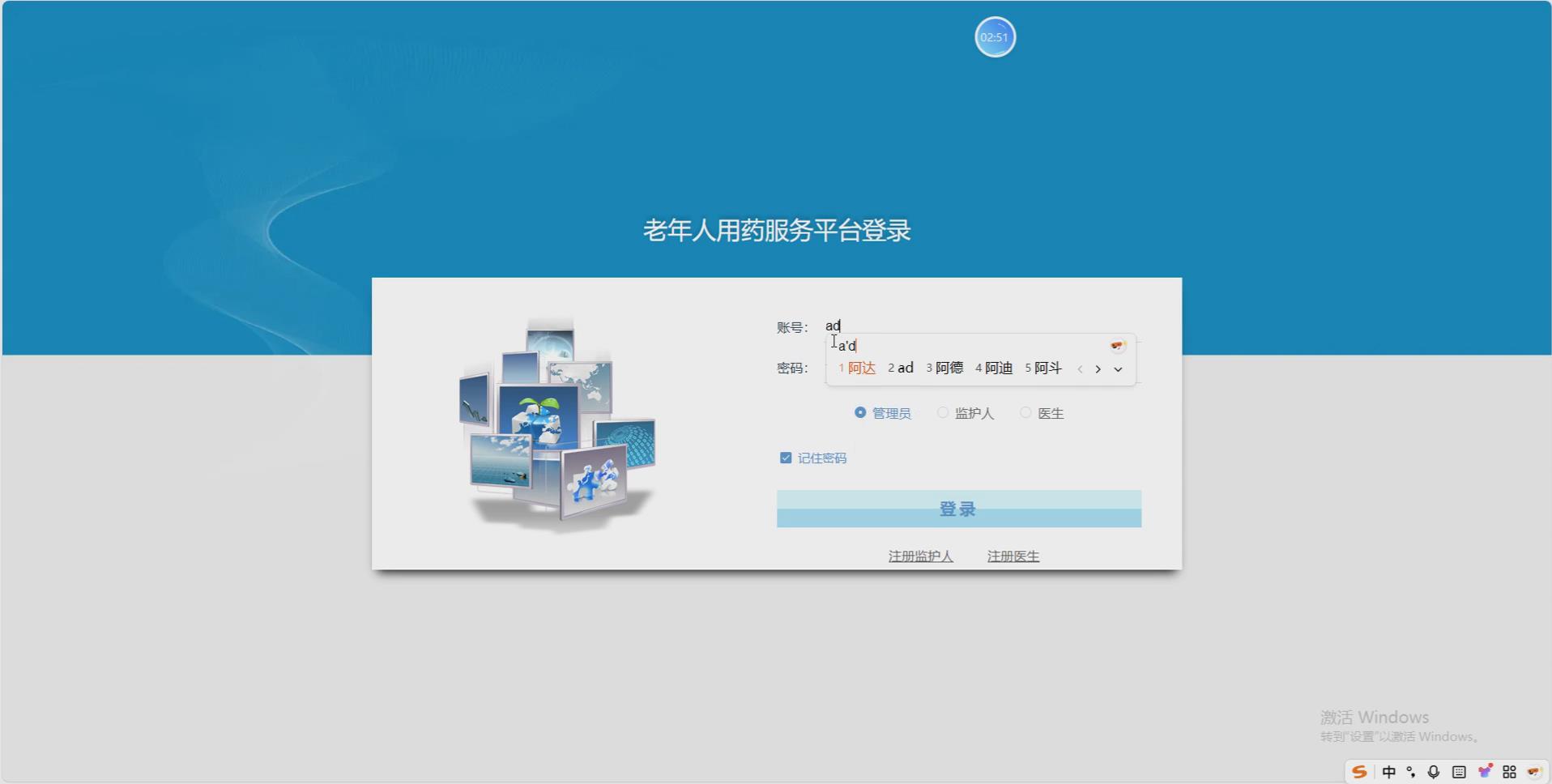Click the next page arrow in candidate bar
The width and height of the screenshot is (1552, 784).
[1098, 369]
